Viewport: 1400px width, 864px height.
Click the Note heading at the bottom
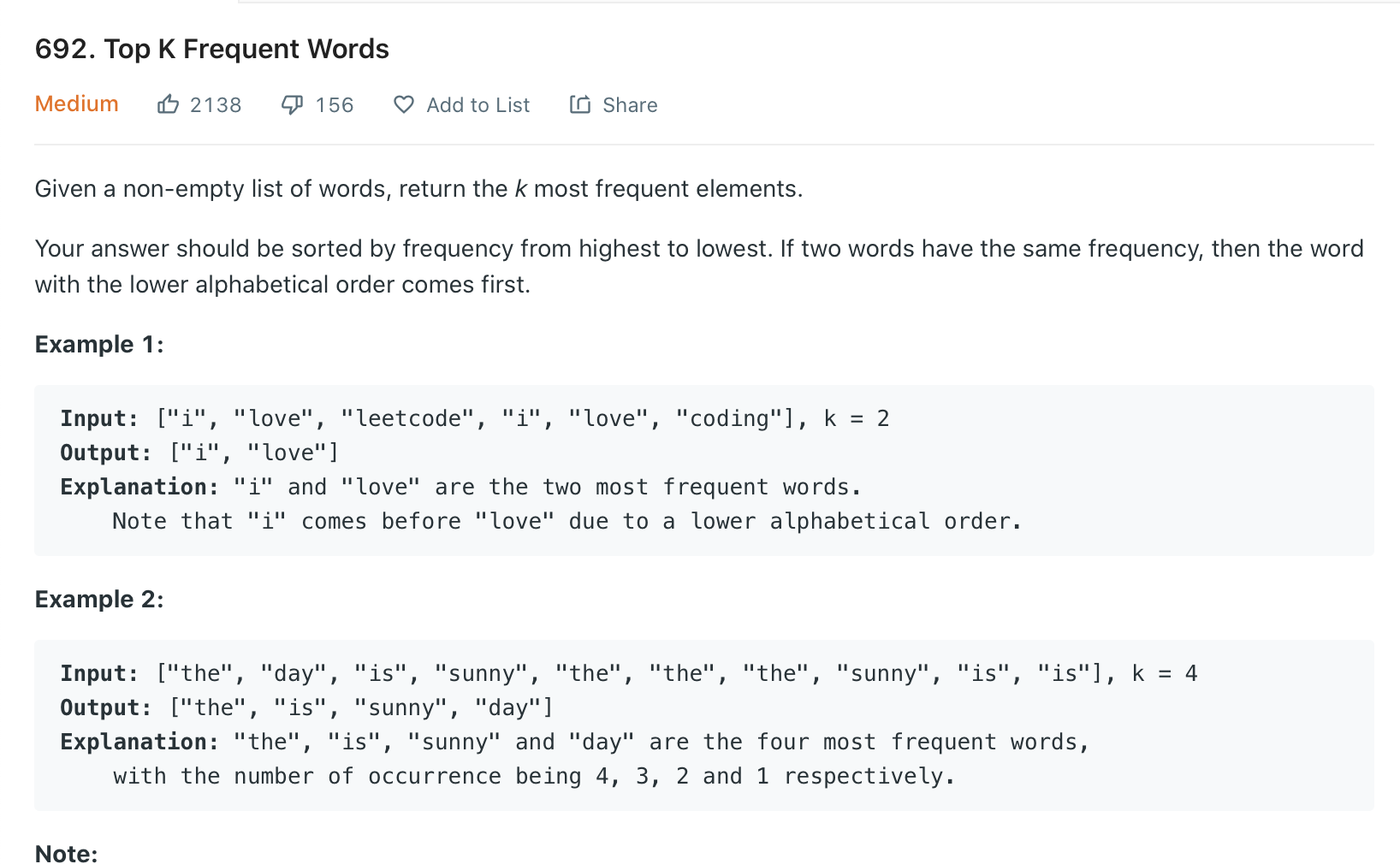coord(67,853)
